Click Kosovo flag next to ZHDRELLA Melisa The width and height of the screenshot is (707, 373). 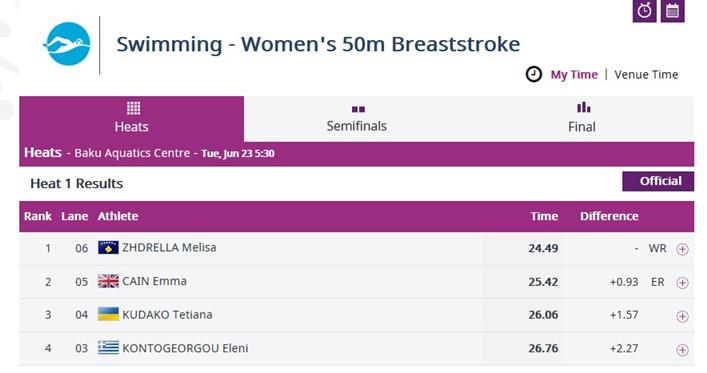click(x=108, y=248)
